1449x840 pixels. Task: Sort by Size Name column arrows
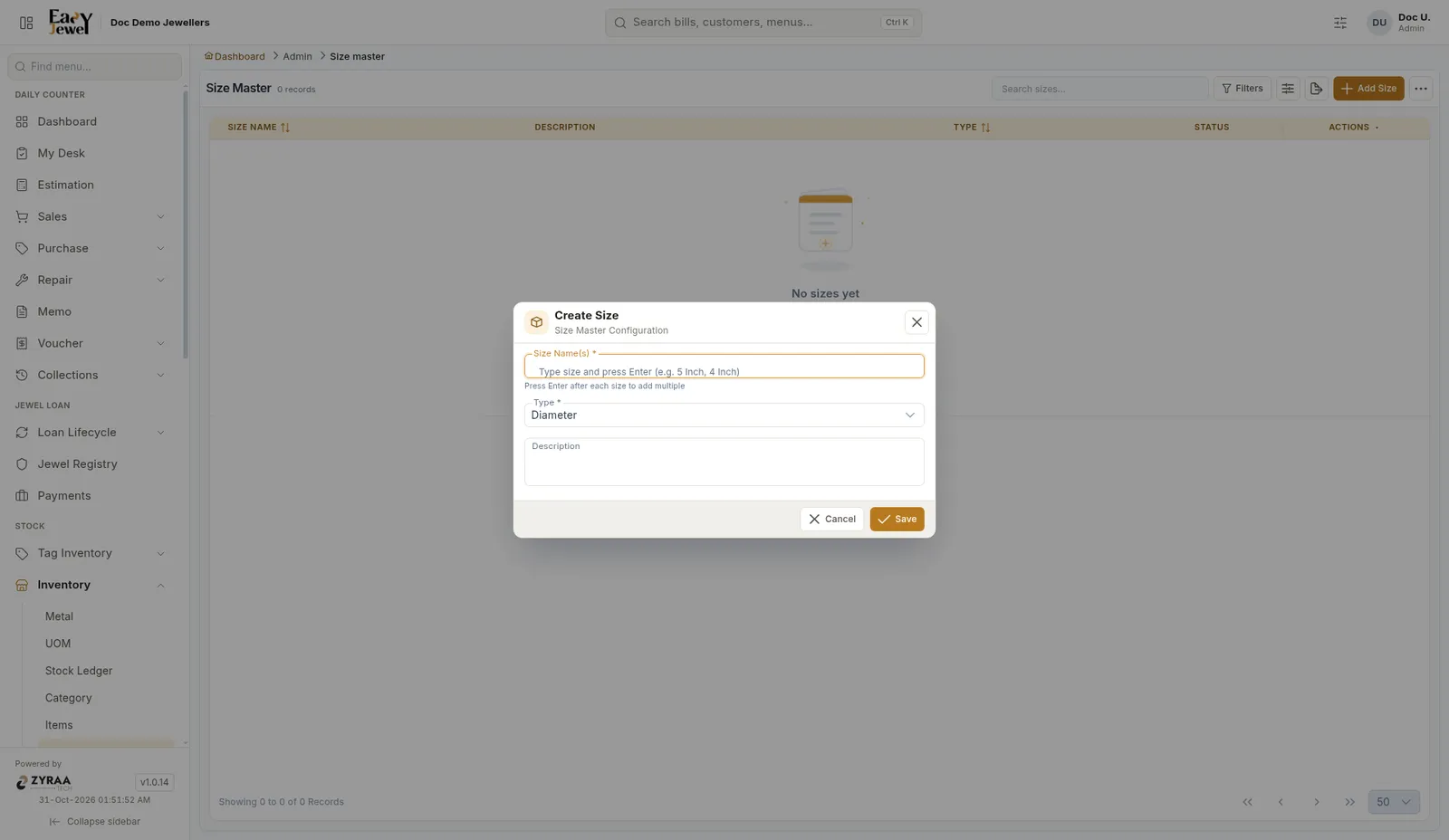[x=285, y=128]
